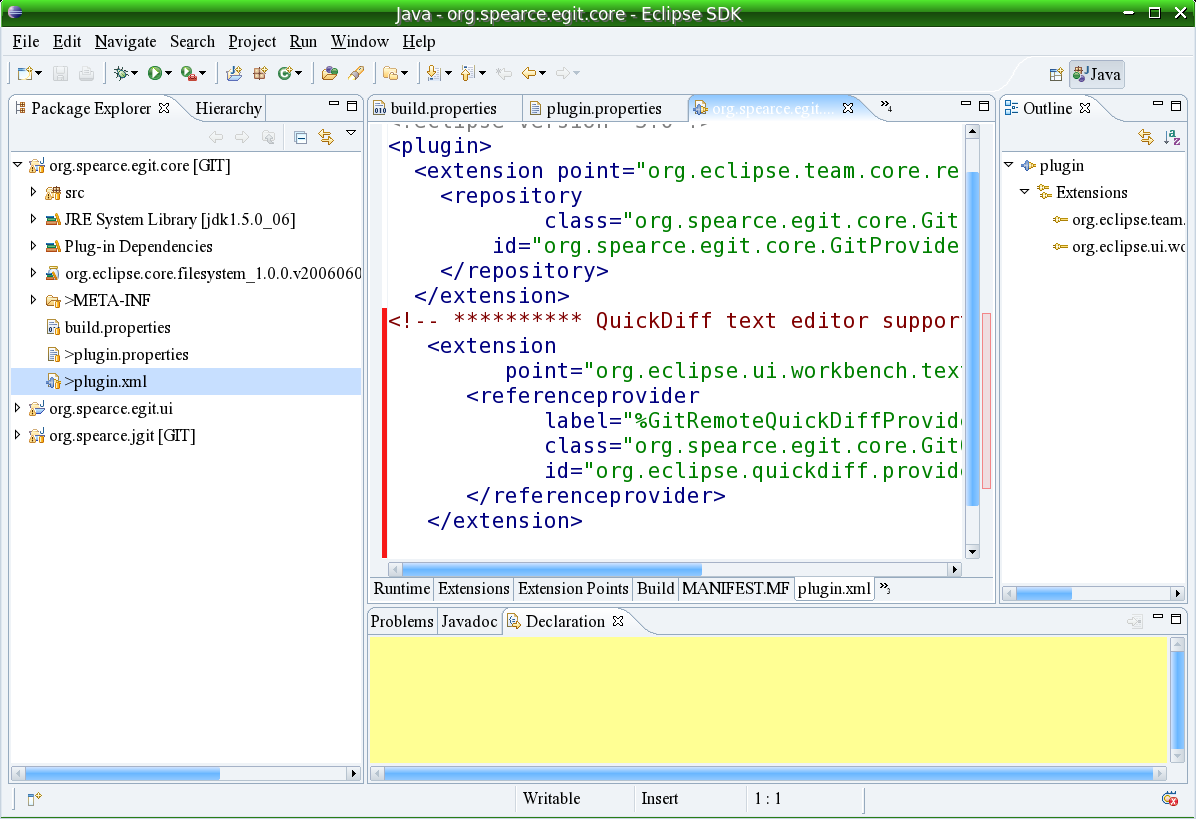Open the New wizard dropdown arrow
This screenshot has width=1196, height=819.
[x=38, y=74]
